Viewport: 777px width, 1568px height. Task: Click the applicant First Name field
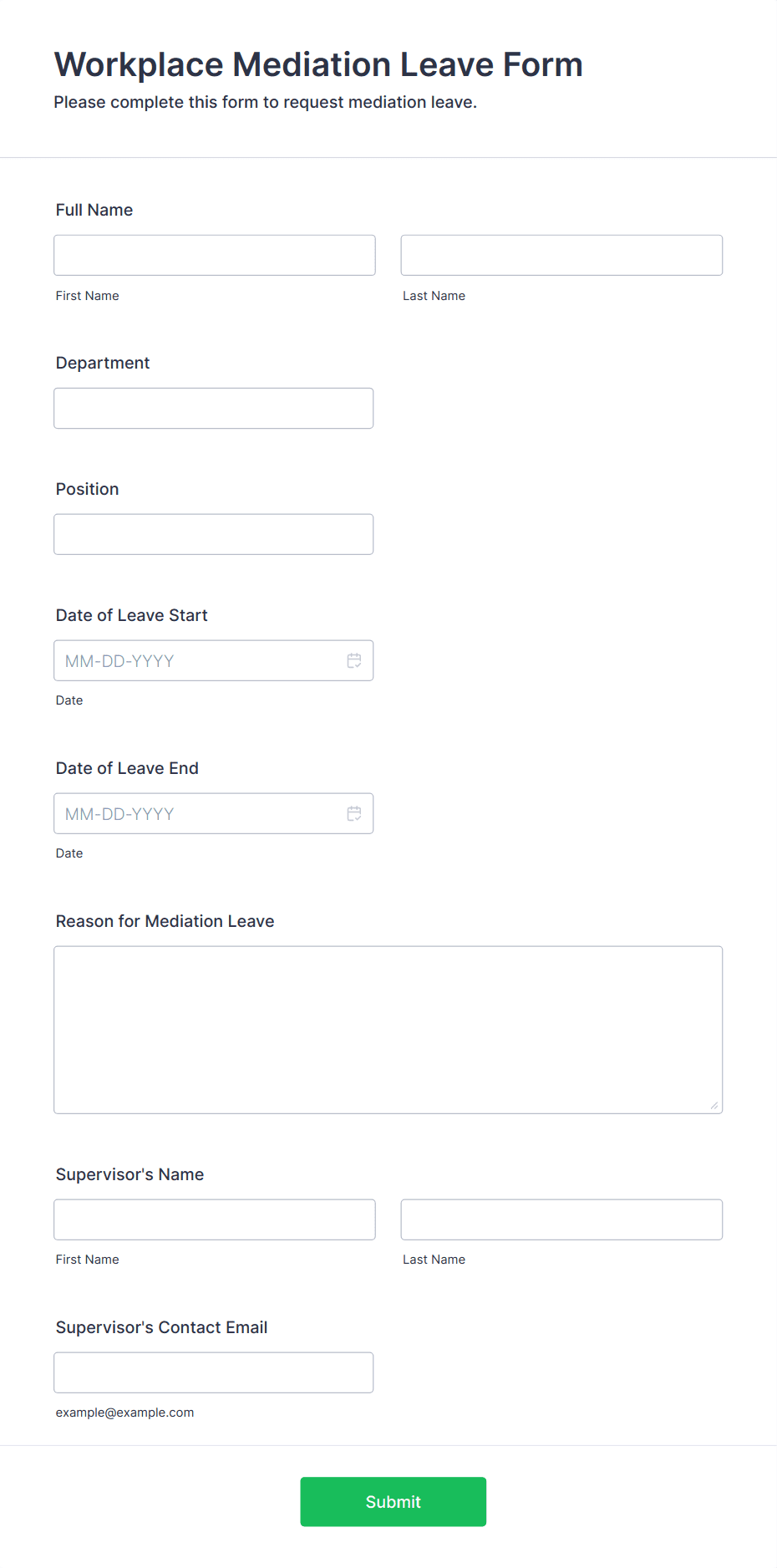215,255
